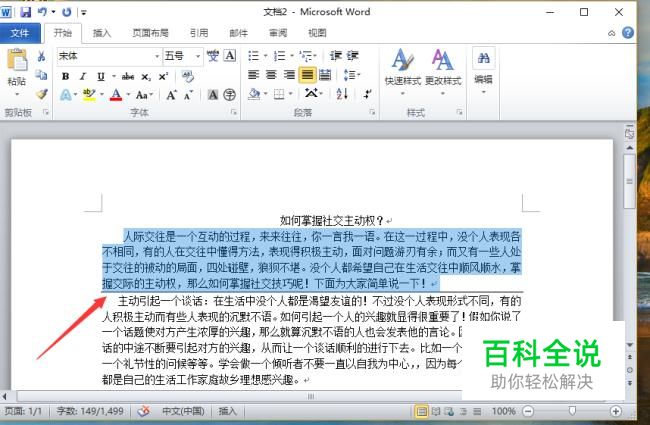
Task: Select the Format Painter brush
Action: click(41, 94)
